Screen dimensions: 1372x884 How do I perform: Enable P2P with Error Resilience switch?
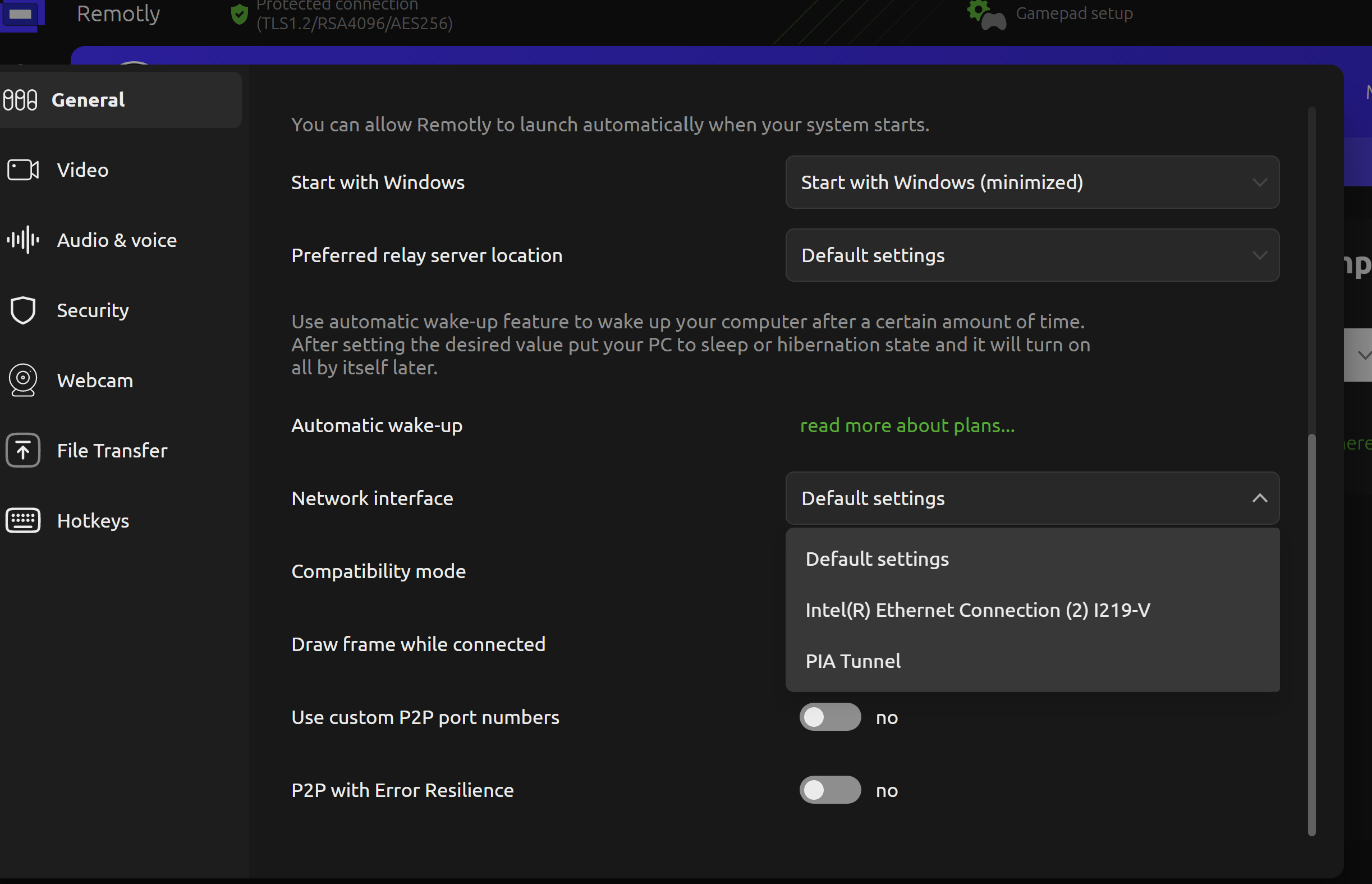[x=830, y=790]
